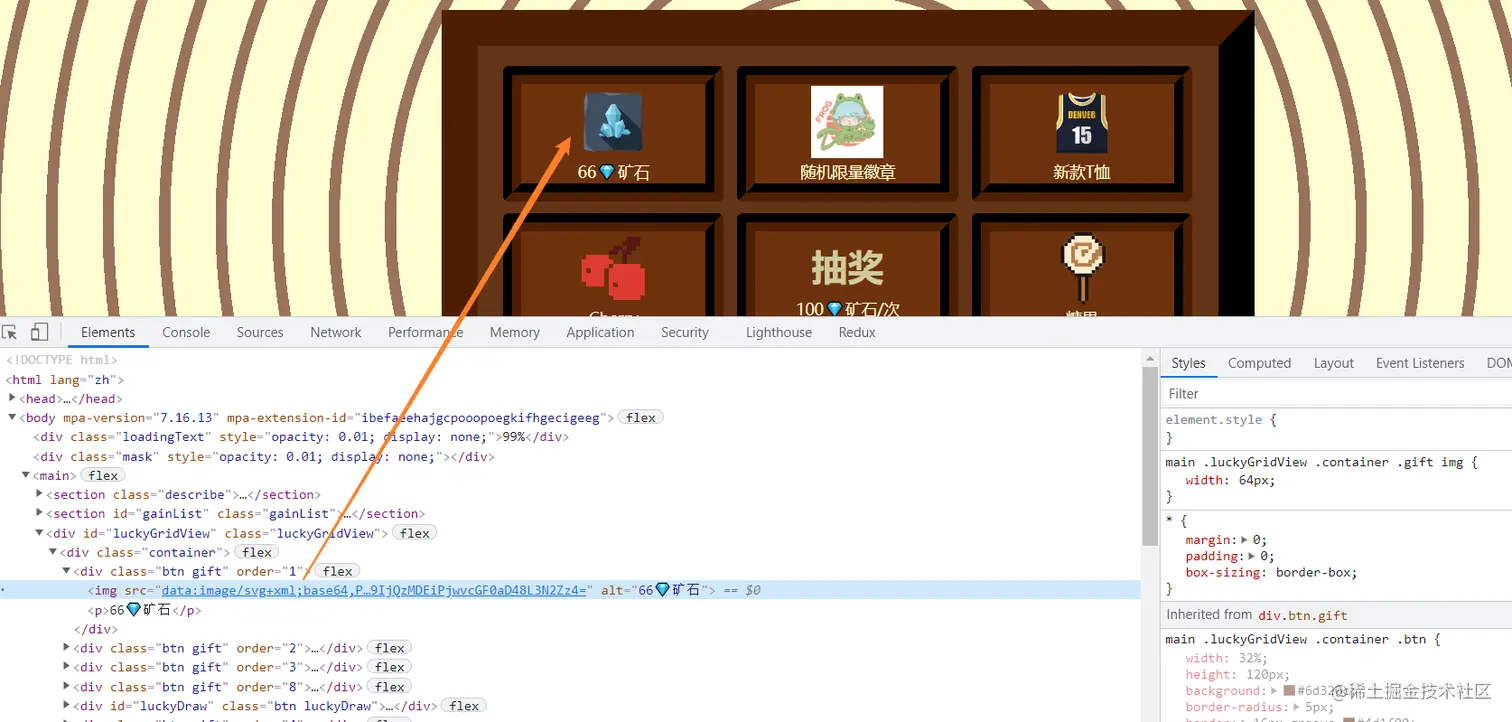1512x722 pixels.
Task: Open the Application tab
Action: coord(600,332)
